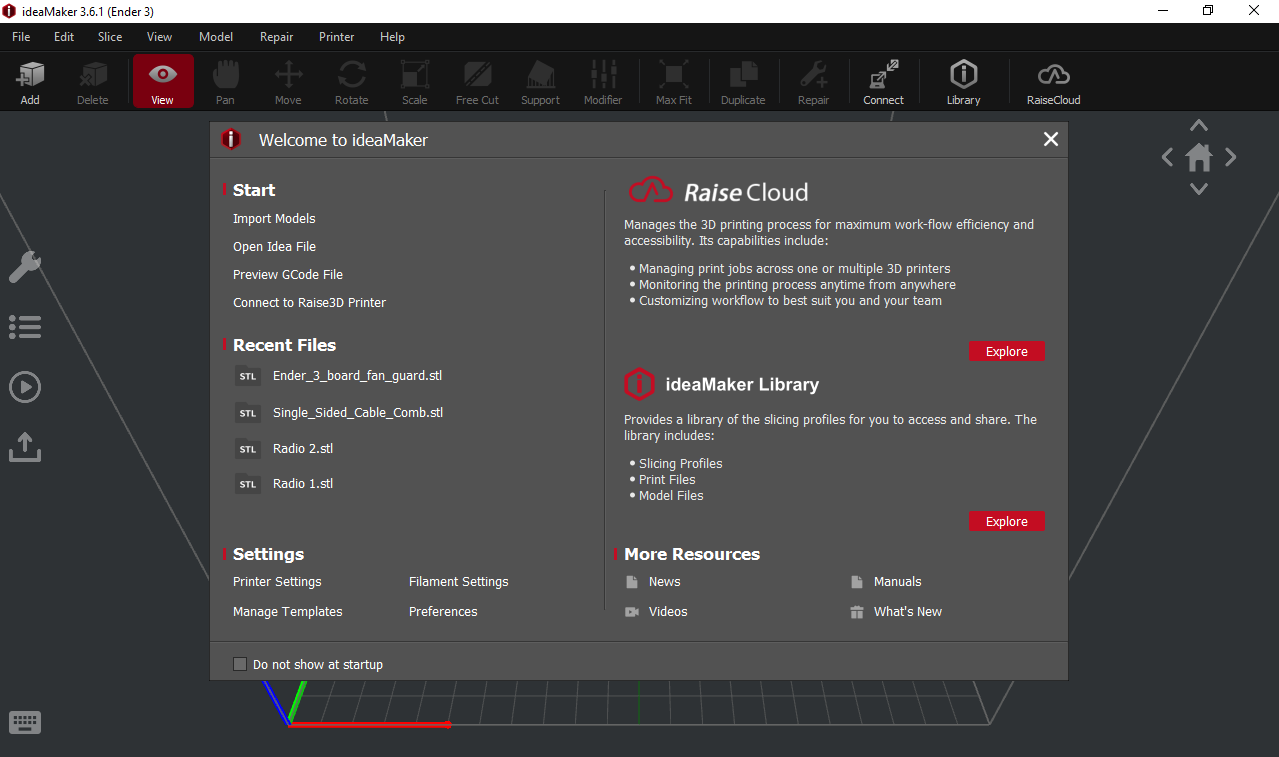Select the Free Cut tool
This screenshot has height=757, width=1279.
pos(477,82)
